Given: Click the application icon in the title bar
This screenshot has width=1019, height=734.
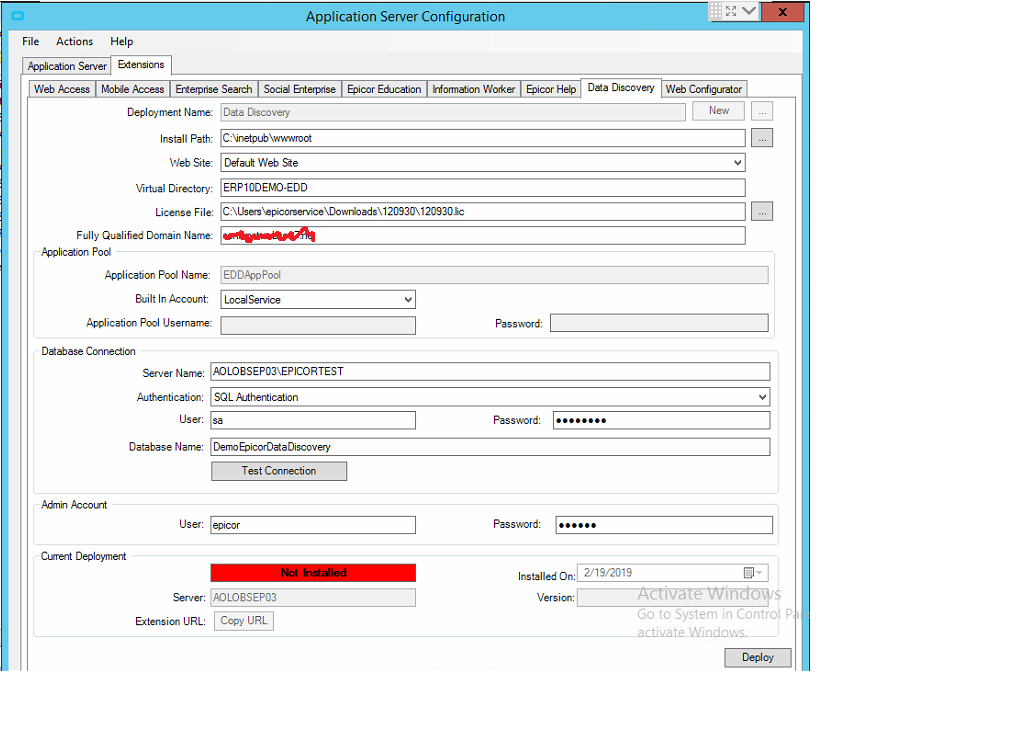Looking at the screenshot, I should (18, 16).
